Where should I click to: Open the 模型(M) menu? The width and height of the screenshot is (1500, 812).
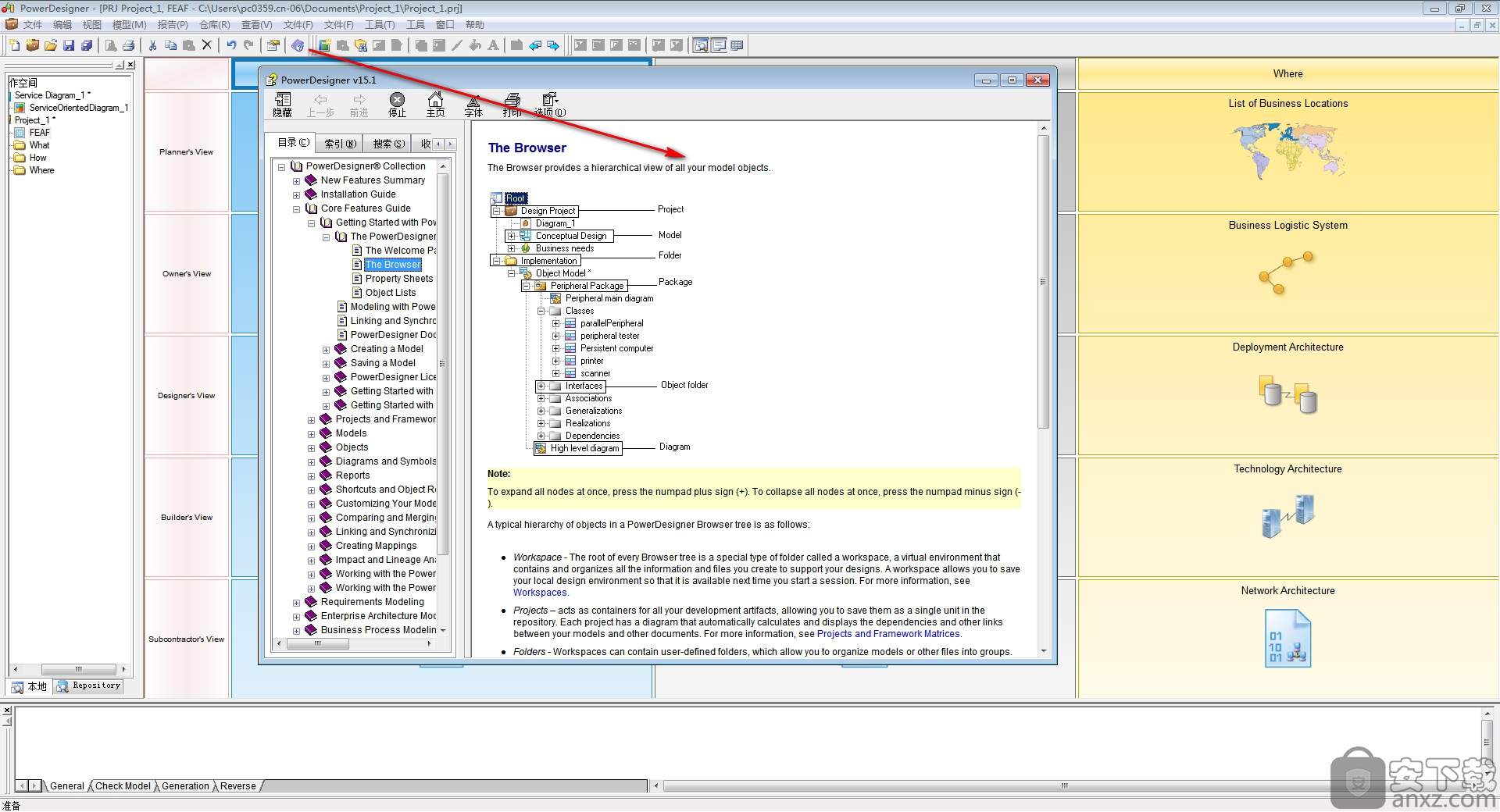tap(130, 25)
